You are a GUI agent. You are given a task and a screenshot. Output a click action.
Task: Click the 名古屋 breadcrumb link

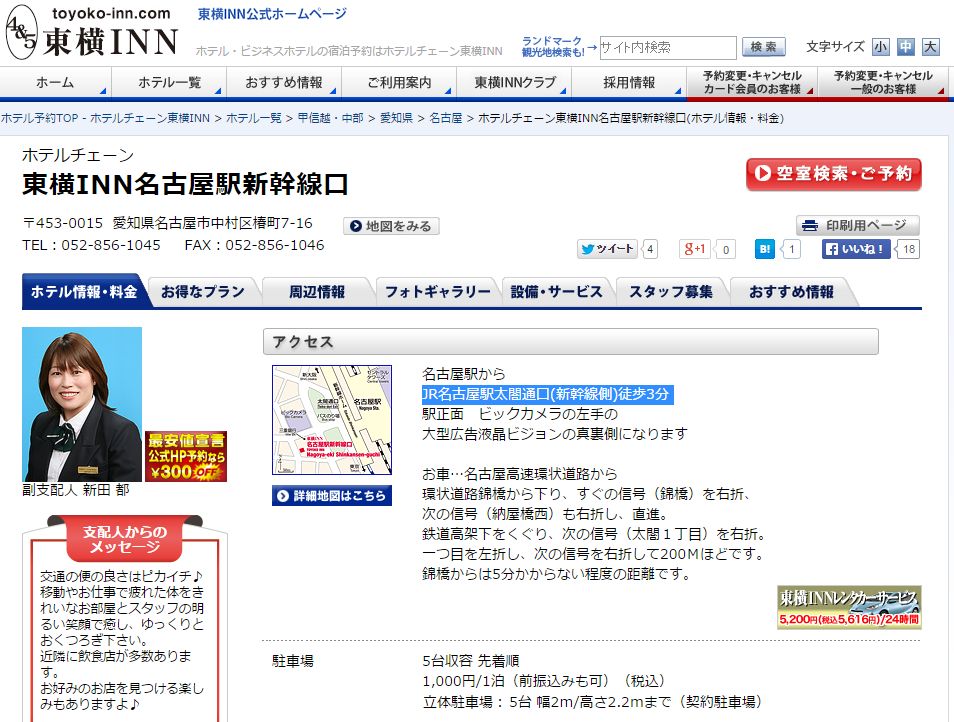pos(445,118)
